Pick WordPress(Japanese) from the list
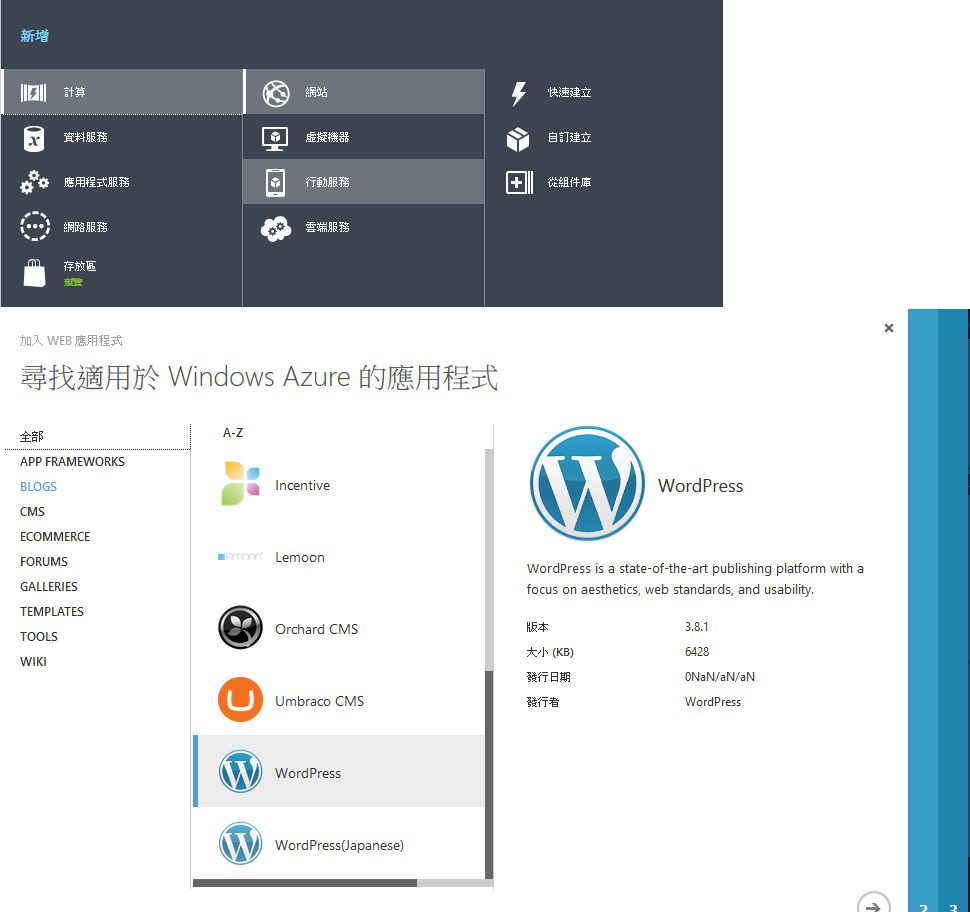This screenshot has height=912, width=970. 339,845
